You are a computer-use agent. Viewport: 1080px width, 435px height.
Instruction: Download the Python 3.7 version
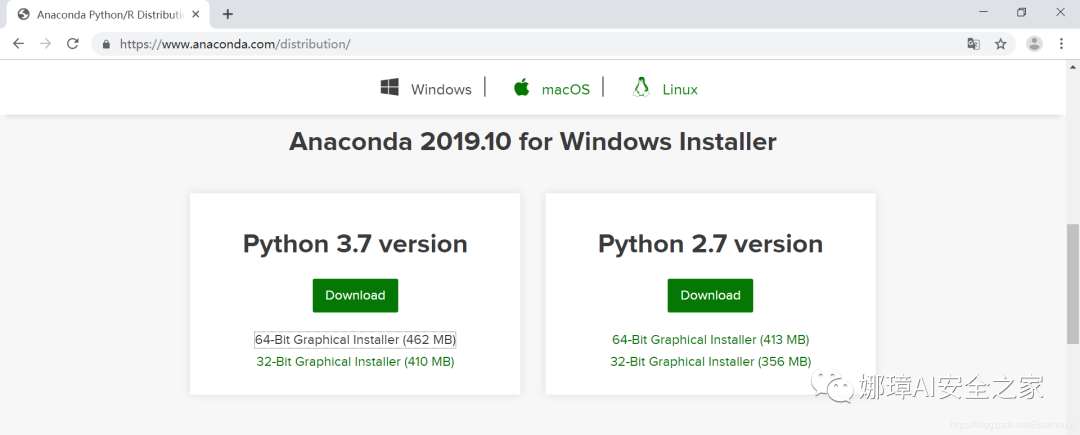(355, 295)
